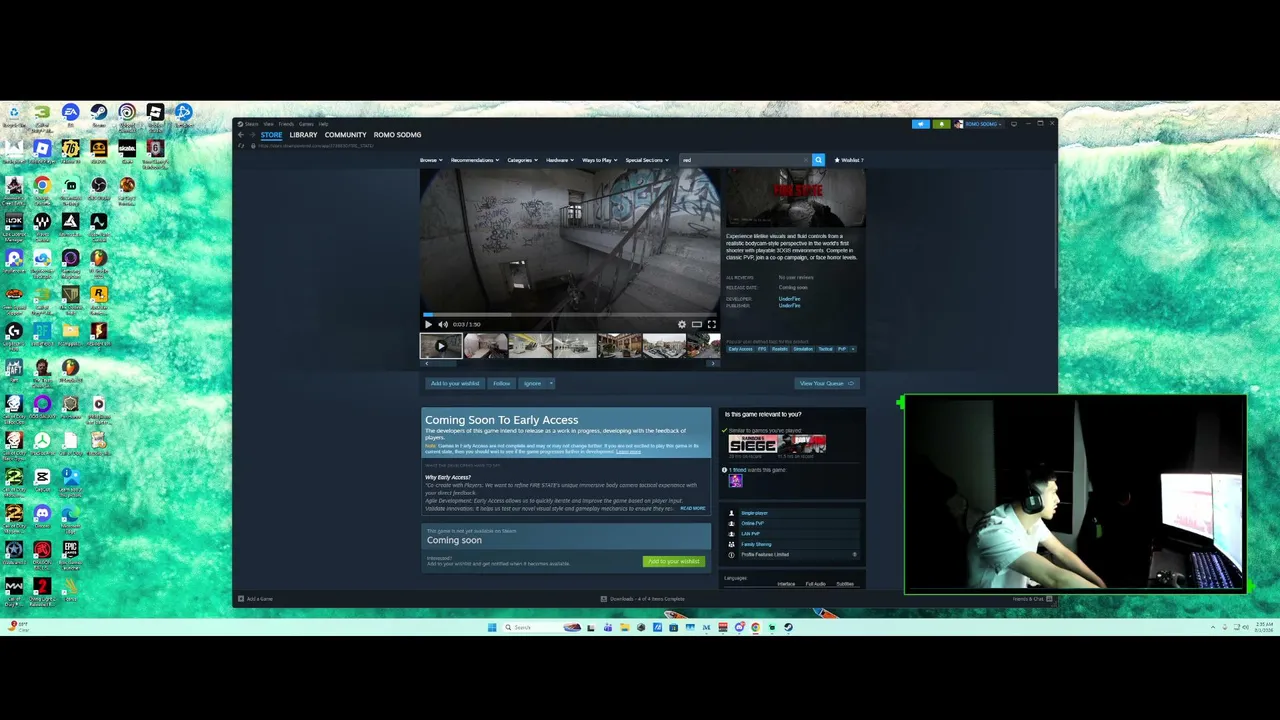Mute the trailer with the volume icon

point(443,324)
